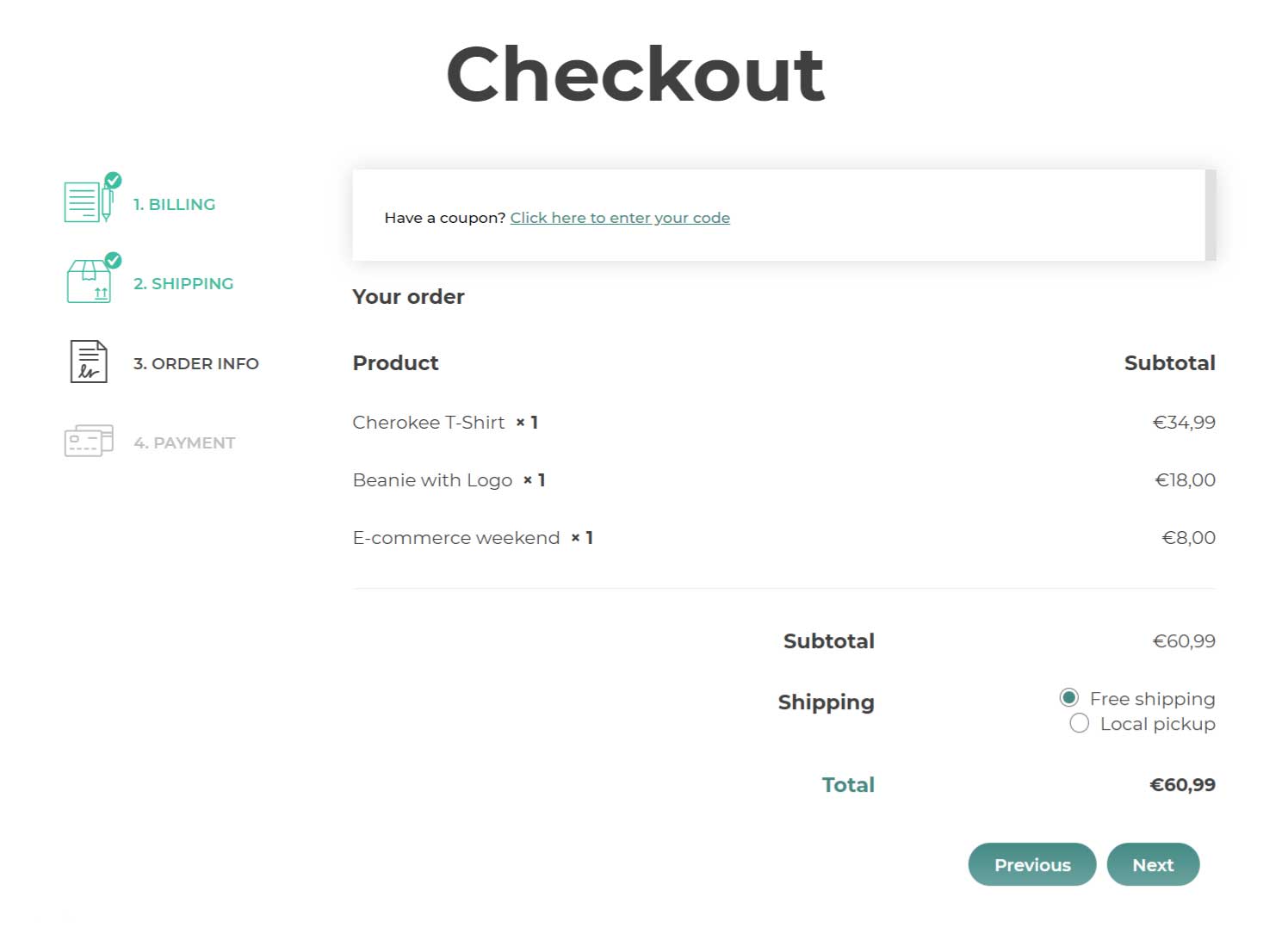The width and height of the screenshot is (1288, 946).
Task: Select the Free shipping radio button
Action: pos(1068,698)
